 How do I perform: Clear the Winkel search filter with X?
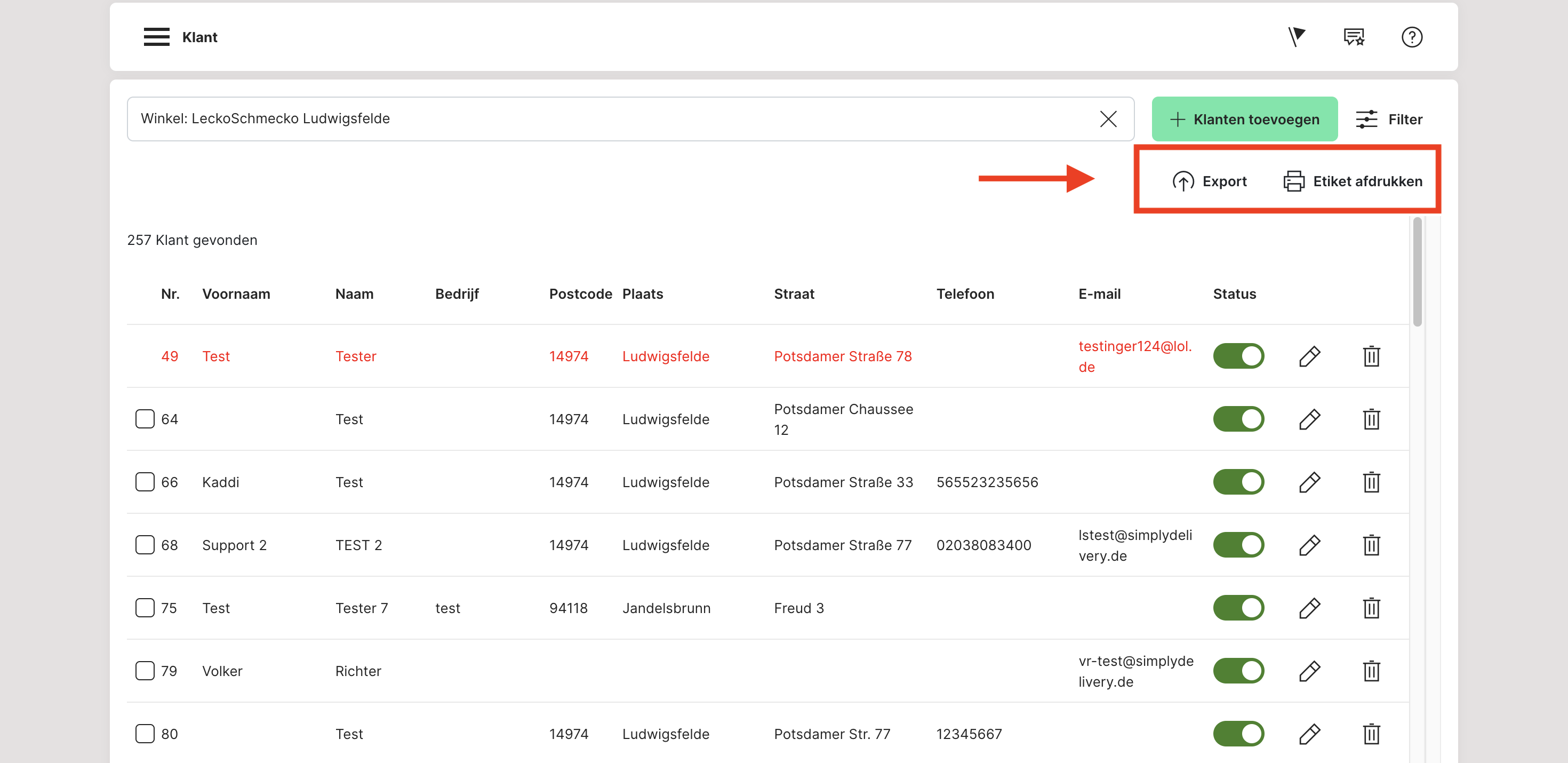point(1108,119)
